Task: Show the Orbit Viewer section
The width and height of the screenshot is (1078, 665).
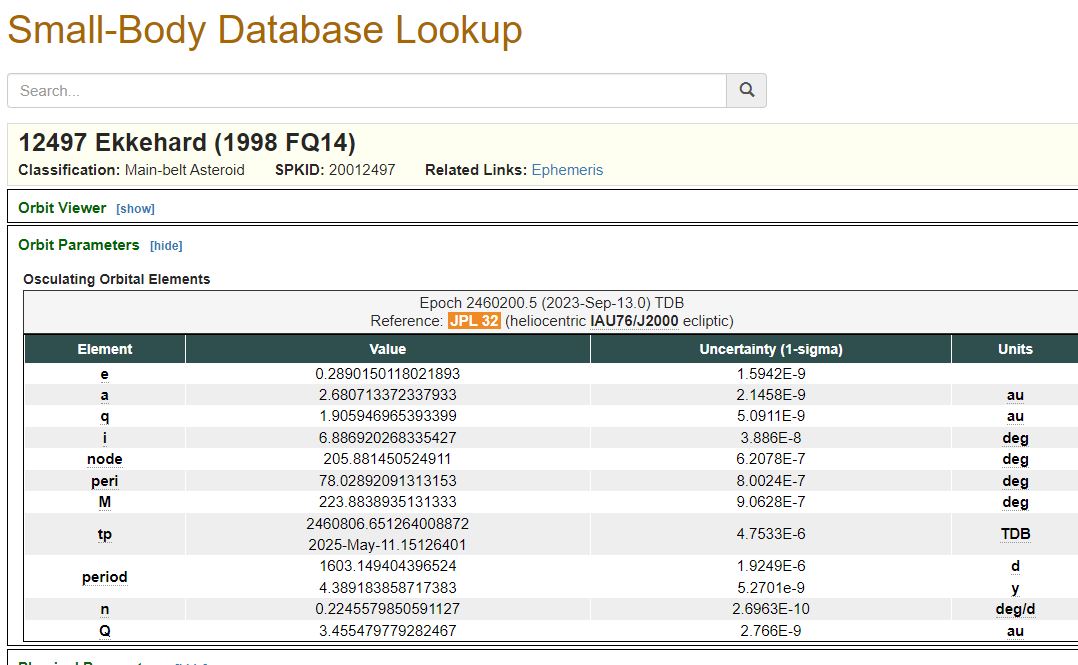Action: tap(135, 209)
